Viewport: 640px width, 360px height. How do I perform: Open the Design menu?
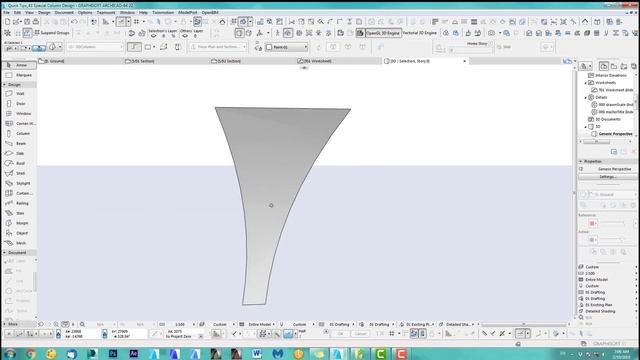[x=44, y=13]
